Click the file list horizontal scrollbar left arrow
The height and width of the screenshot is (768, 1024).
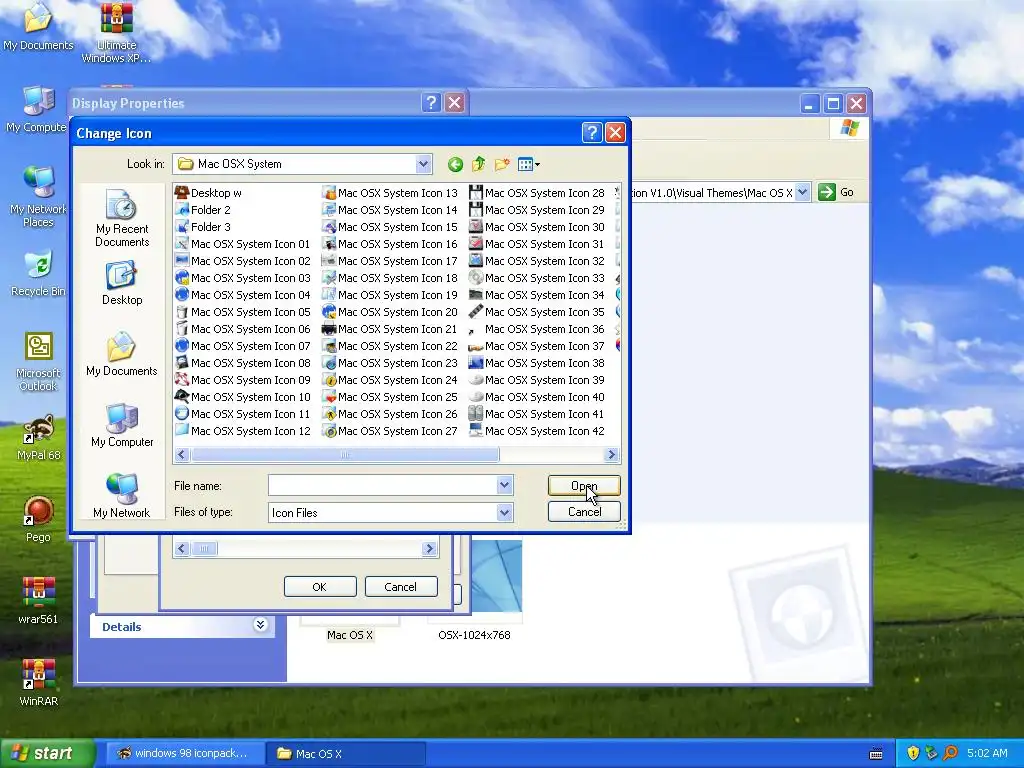tap(182, 455)
